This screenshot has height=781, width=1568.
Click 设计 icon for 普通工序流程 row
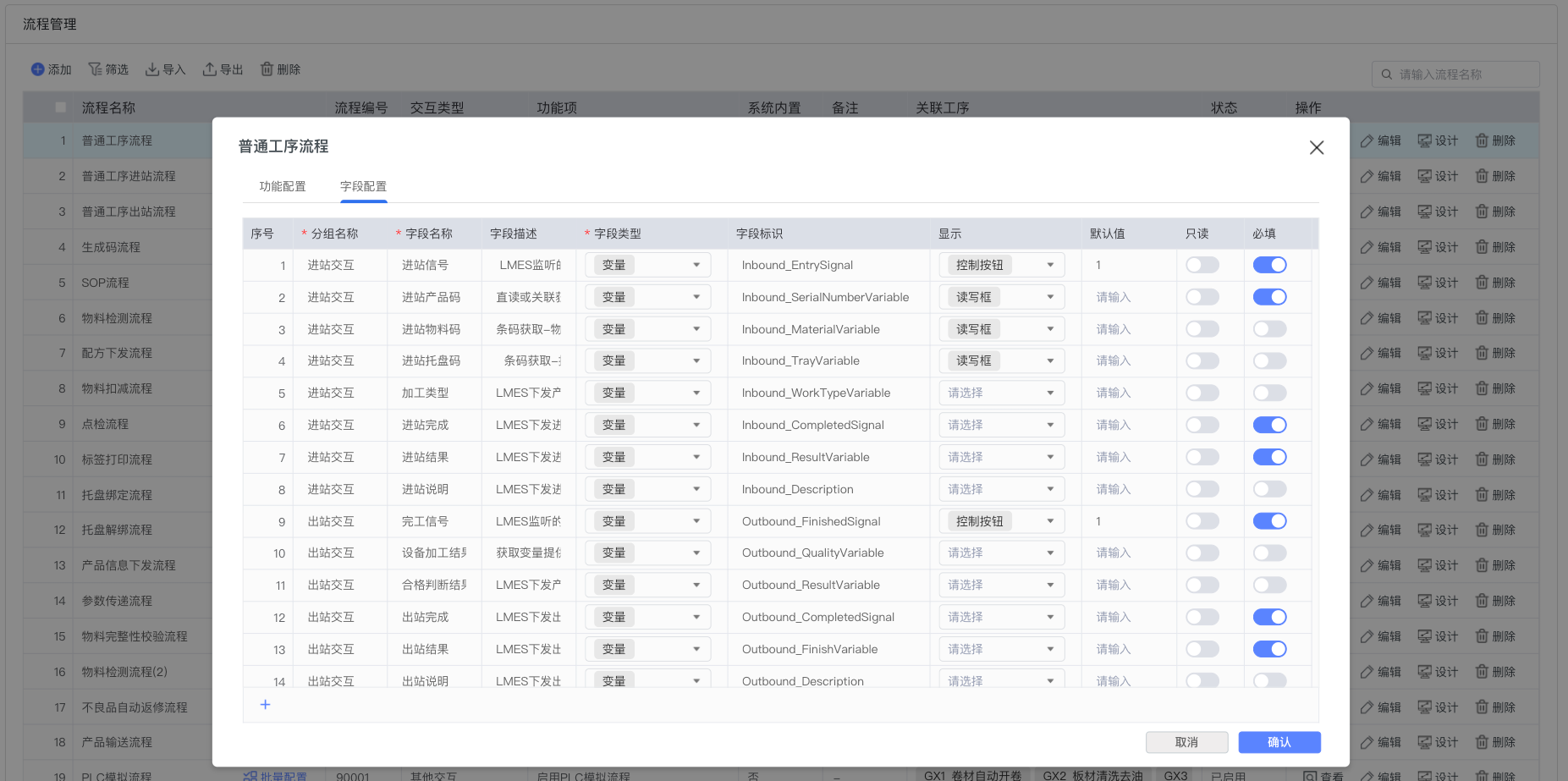(x=1425, y=140)
